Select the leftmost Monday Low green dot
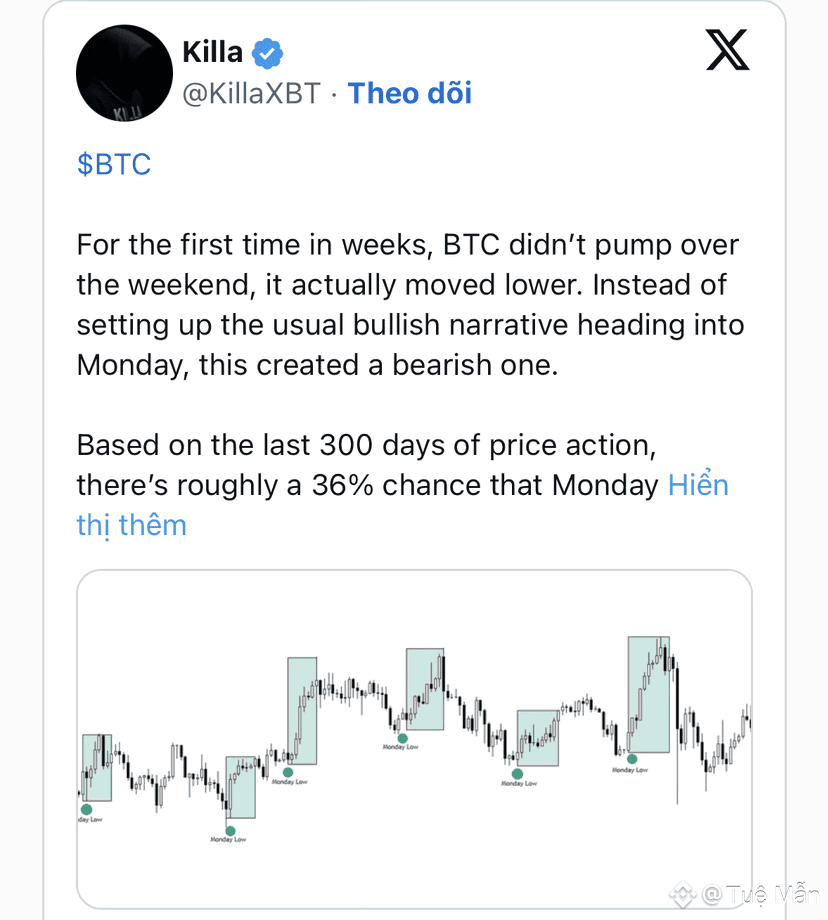This screenshot has height=920, width=828. [86, 809]
